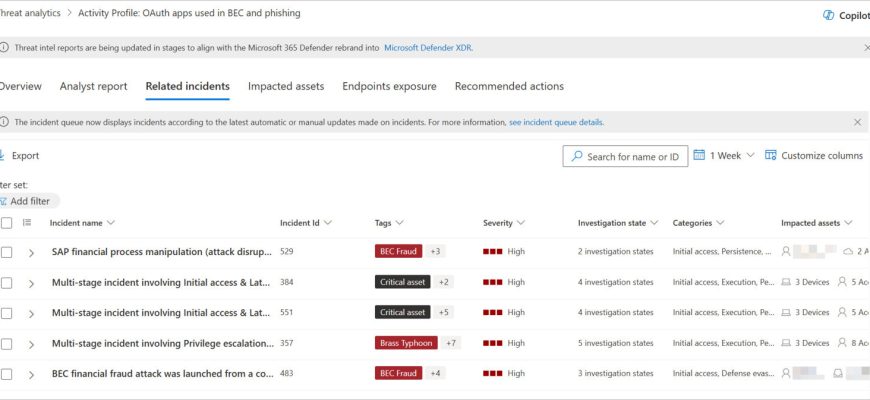870x400 pixels.
Task: Click the info icon in the Threat intel banner
Action: click(x=4, y=48)
